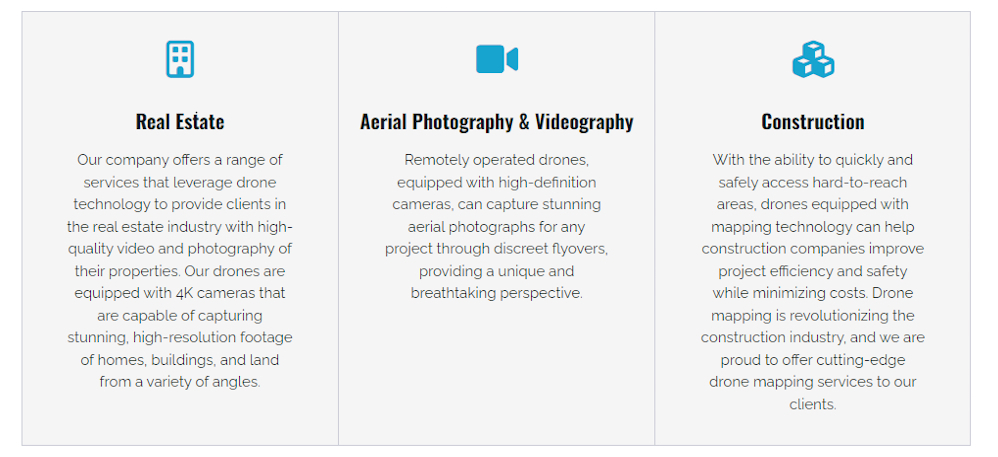Click the video camera icon
This screenshot has width=998, height=457.
(496, 59)
